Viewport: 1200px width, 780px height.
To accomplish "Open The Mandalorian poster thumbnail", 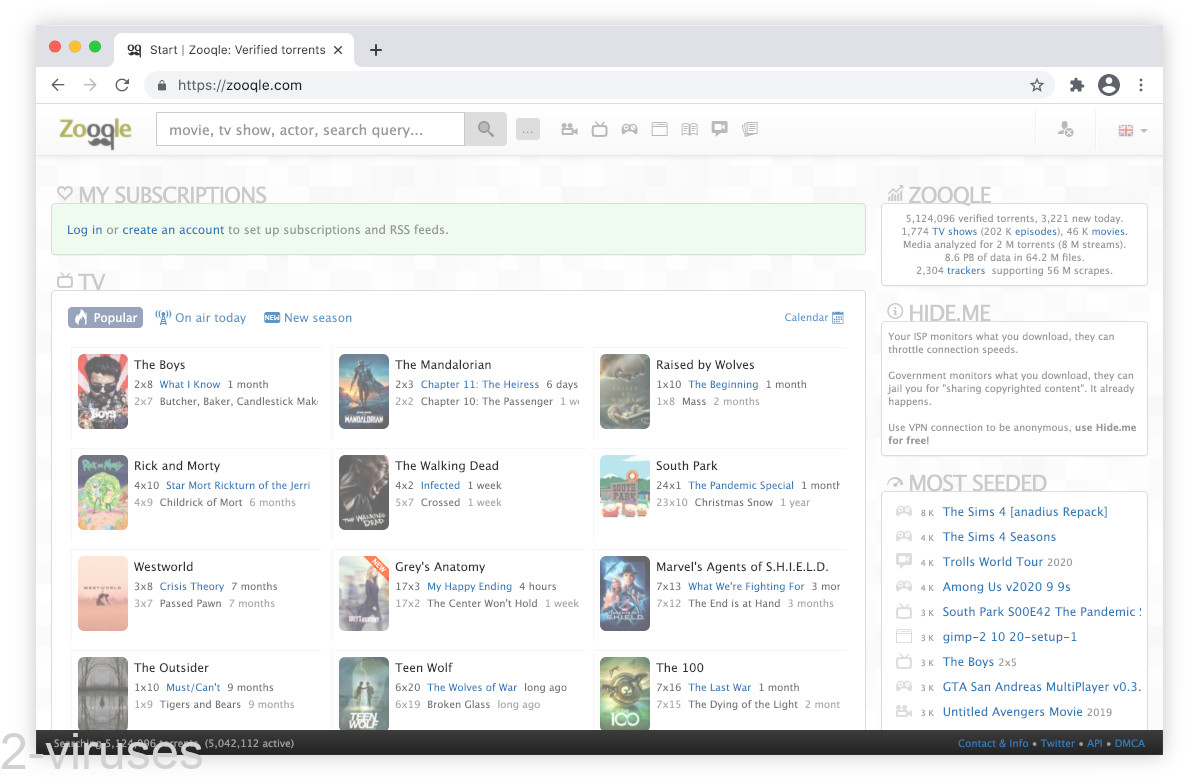I will 364,391.
